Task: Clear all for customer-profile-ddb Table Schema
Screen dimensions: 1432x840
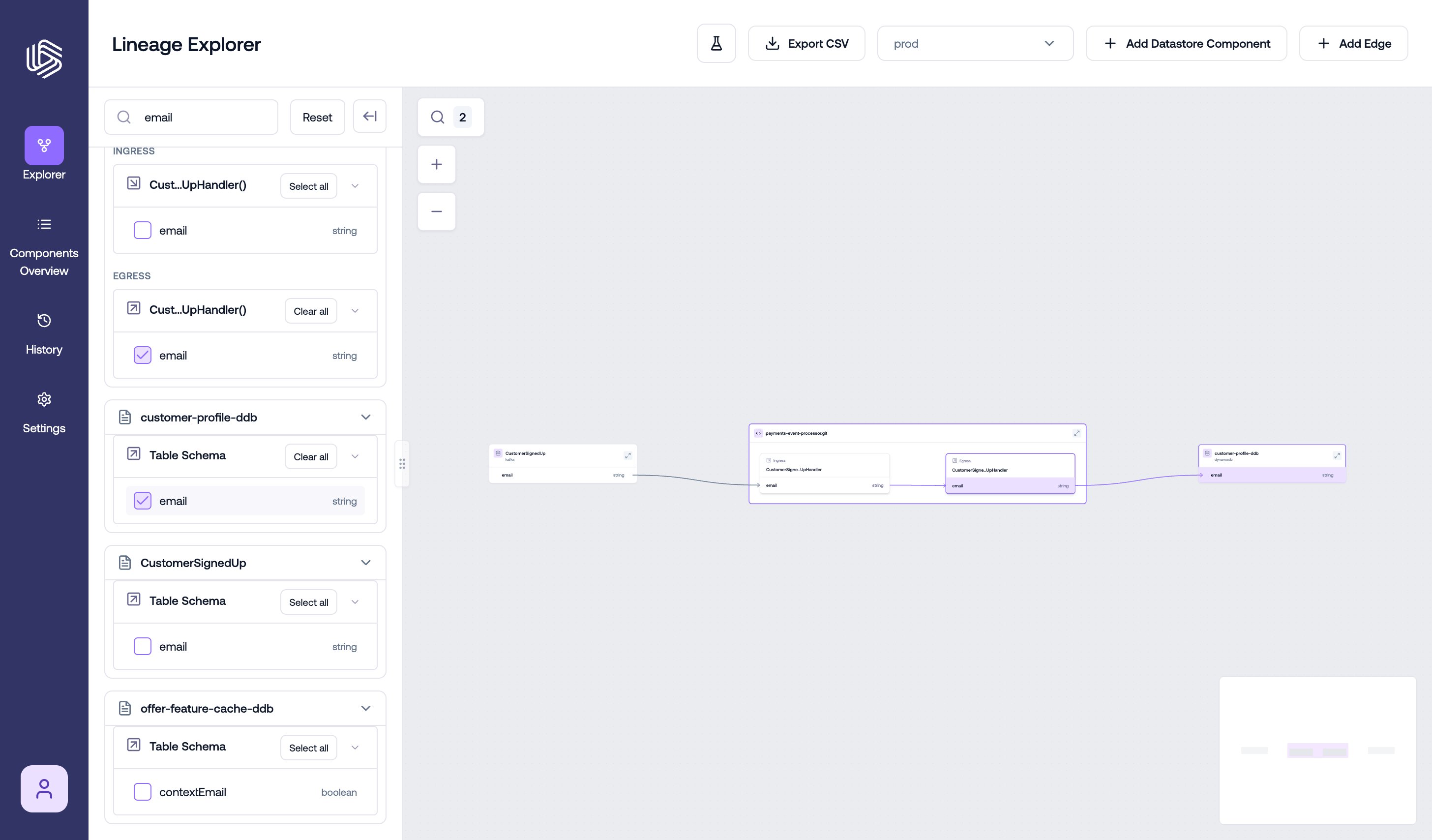Action: (311, 456)
